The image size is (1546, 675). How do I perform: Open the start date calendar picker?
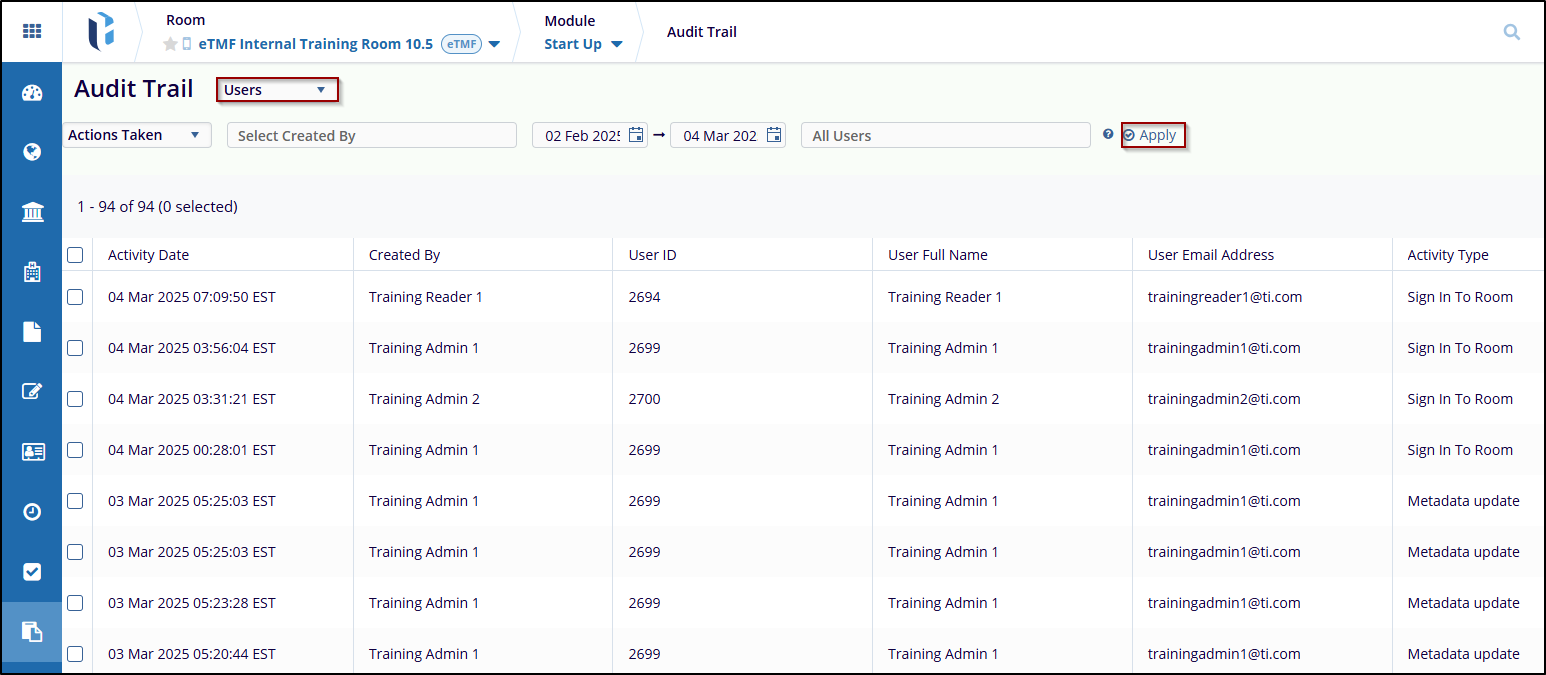(x=636, y=135)
